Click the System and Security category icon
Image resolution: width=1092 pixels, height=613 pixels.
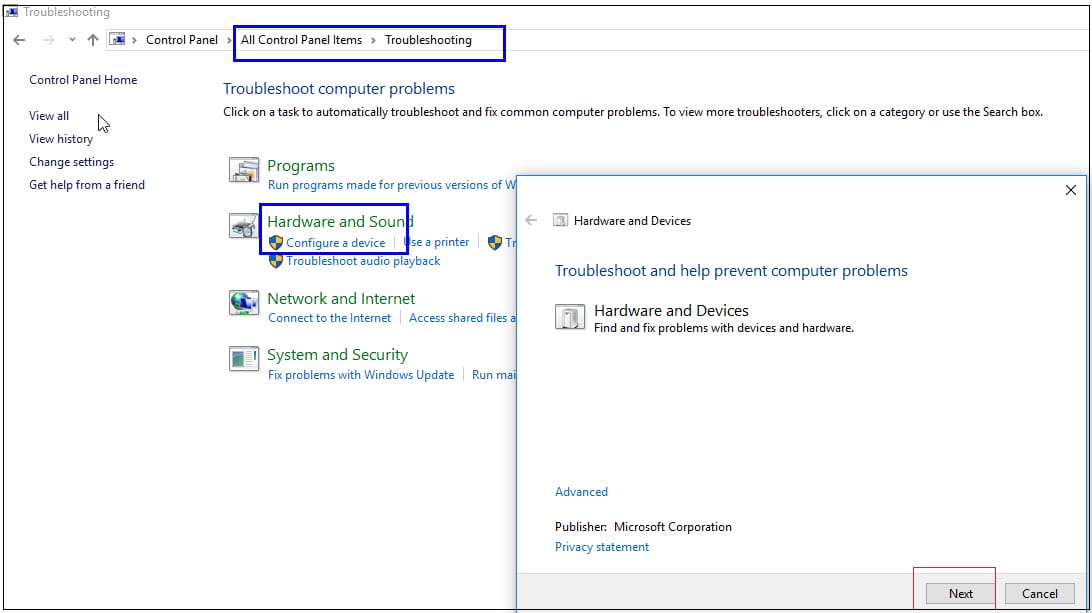pos(244,359)
